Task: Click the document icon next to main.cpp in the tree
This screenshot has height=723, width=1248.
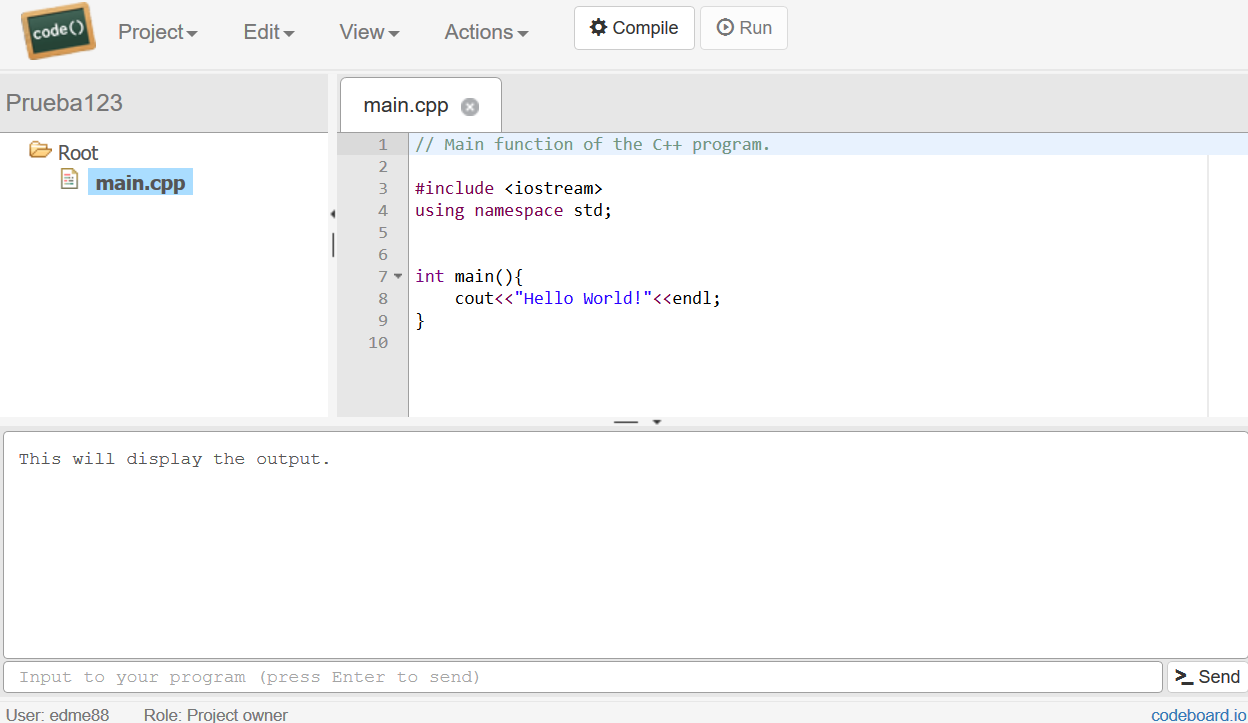Action: pyautogui.click(x=69, y=177)
